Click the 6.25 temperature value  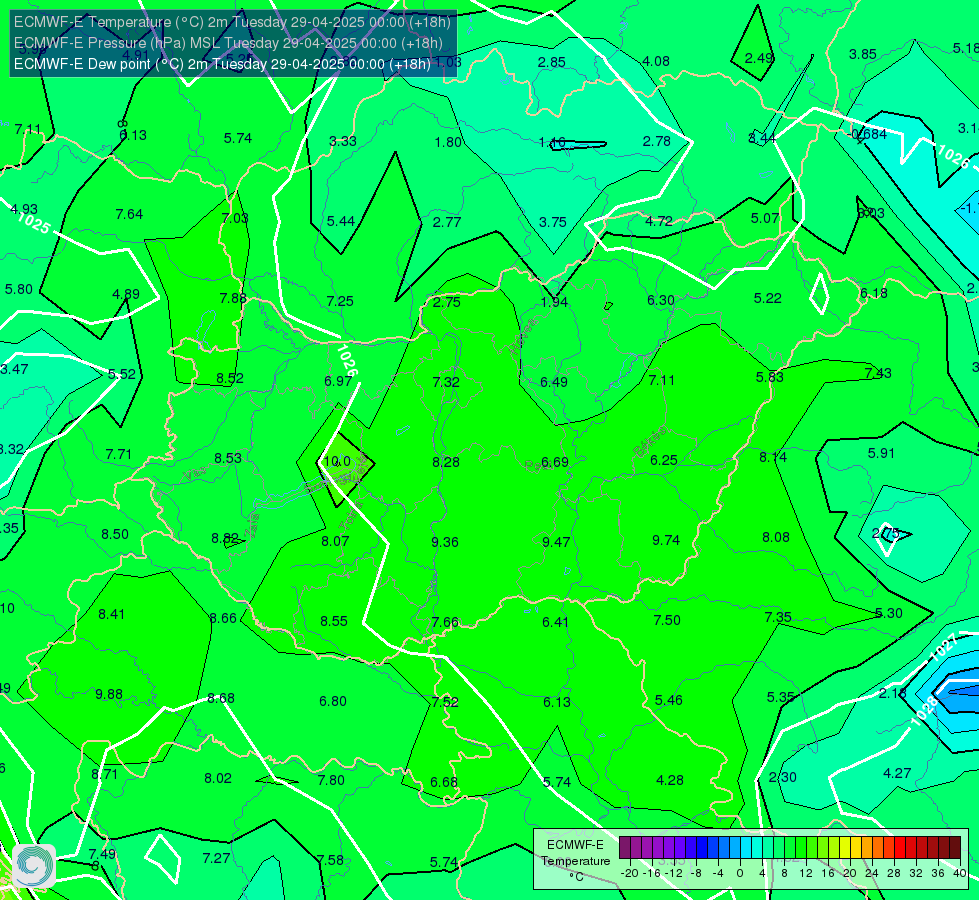click(664, 460)
